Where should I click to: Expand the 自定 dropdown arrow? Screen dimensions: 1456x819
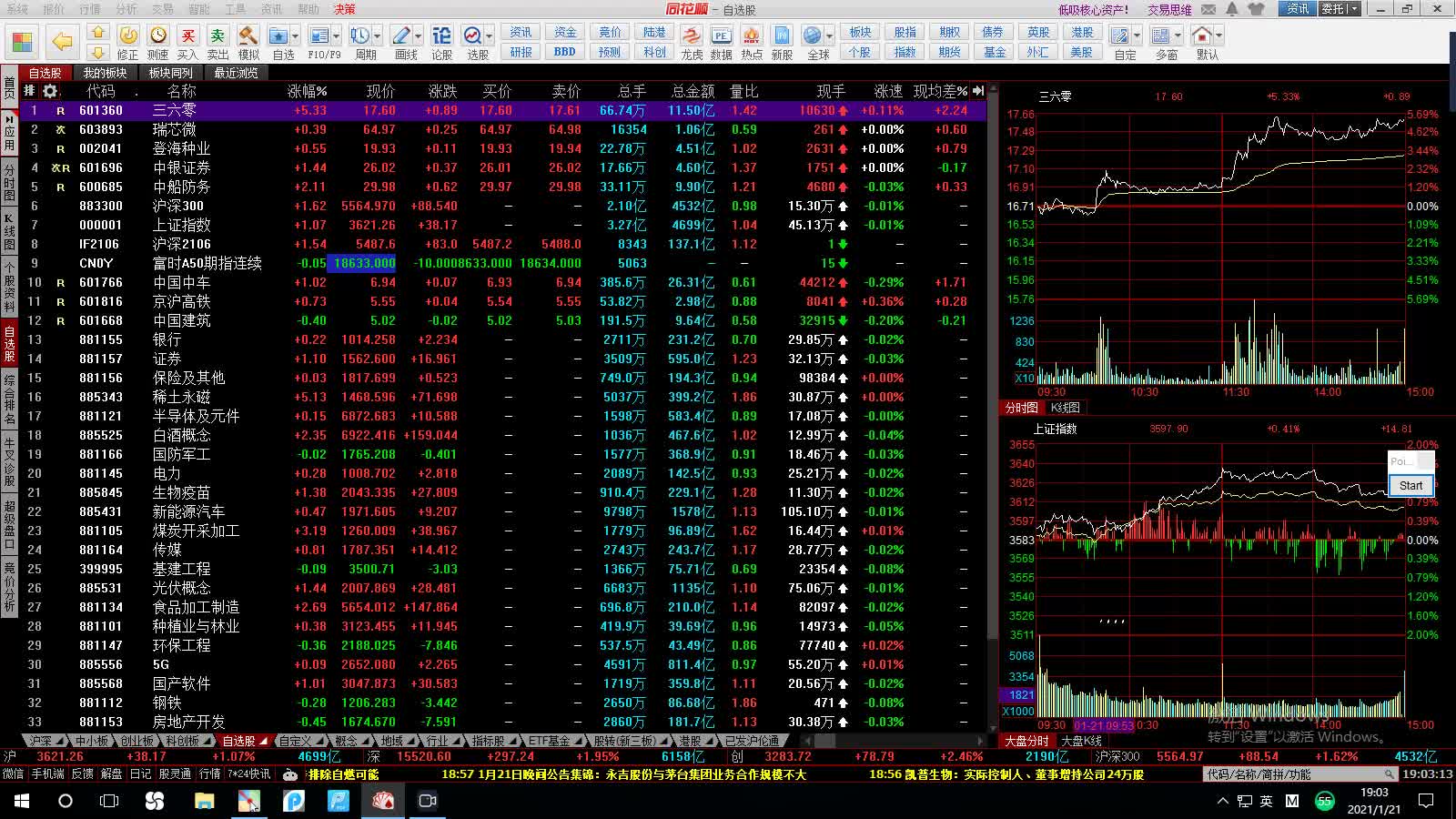point(1137,36)
